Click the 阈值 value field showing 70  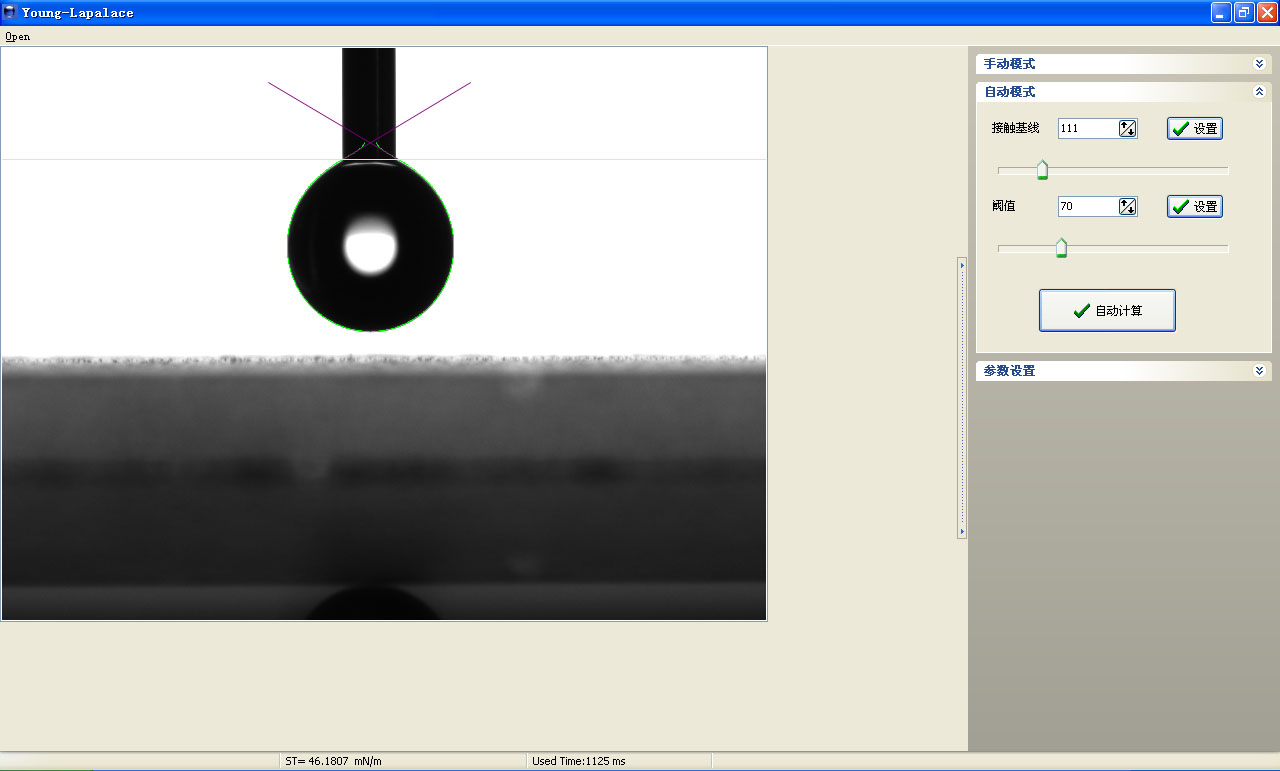click(1088, 206)
